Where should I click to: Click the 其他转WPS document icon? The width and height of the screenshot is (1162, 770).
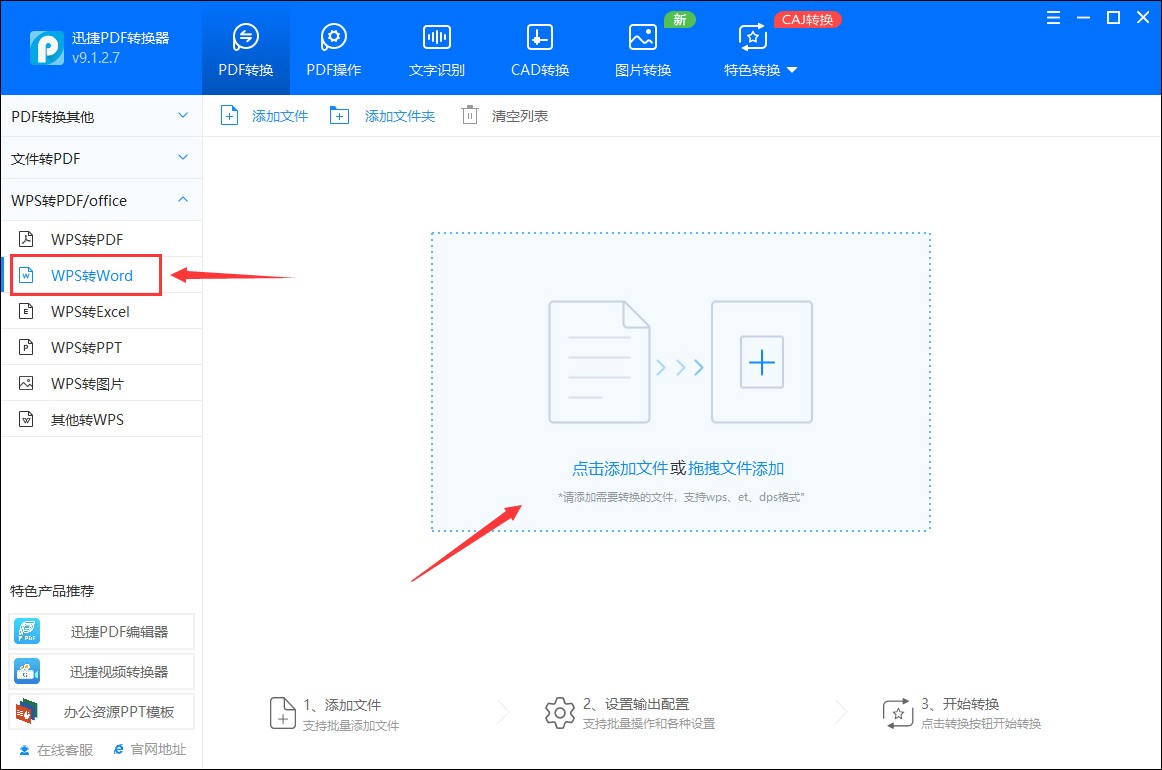point(26,419)
